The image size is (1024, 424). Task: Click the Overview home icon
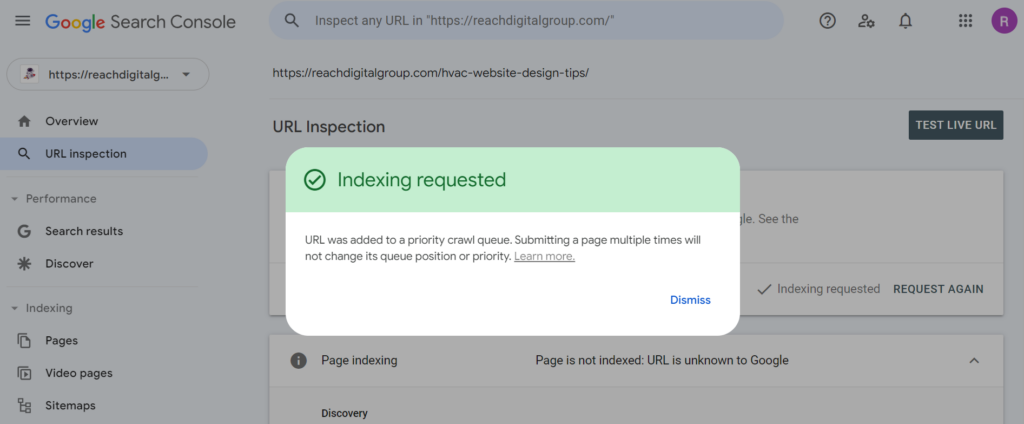click(24, 121)
